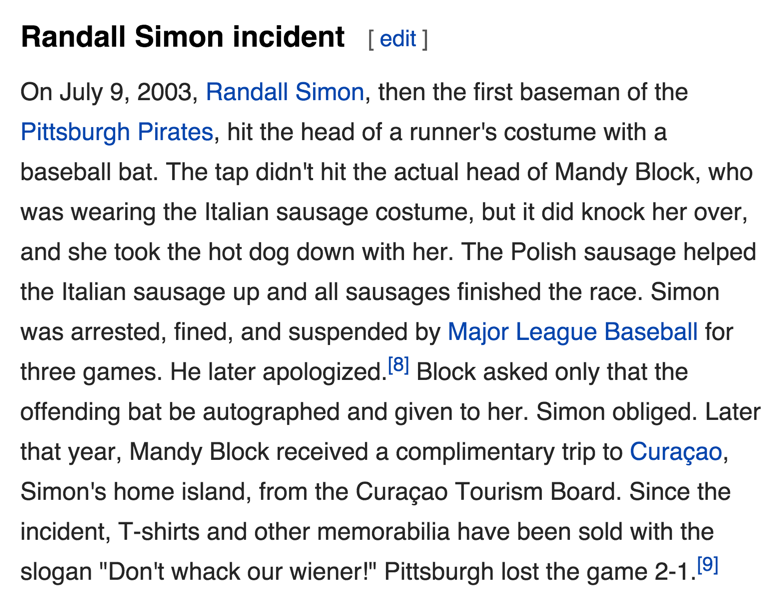Click the date "July 9, 2003"
Screen dimensions: 782x600
pyautogui.click(x=126, y=93)
